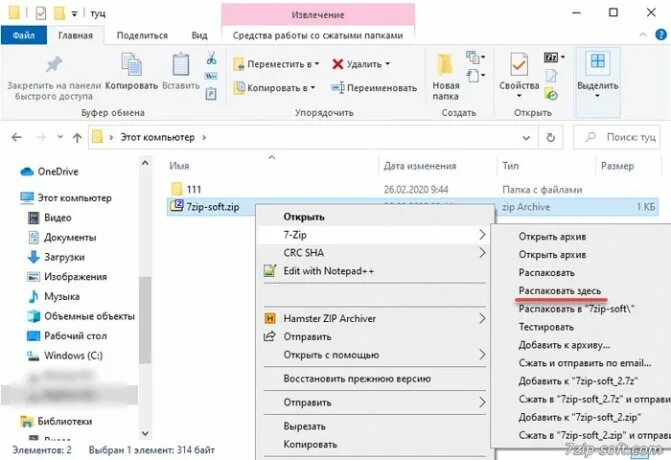671x460 pixels.
Task: Open the CRC SHA submenu
Action: coord(375,253)
